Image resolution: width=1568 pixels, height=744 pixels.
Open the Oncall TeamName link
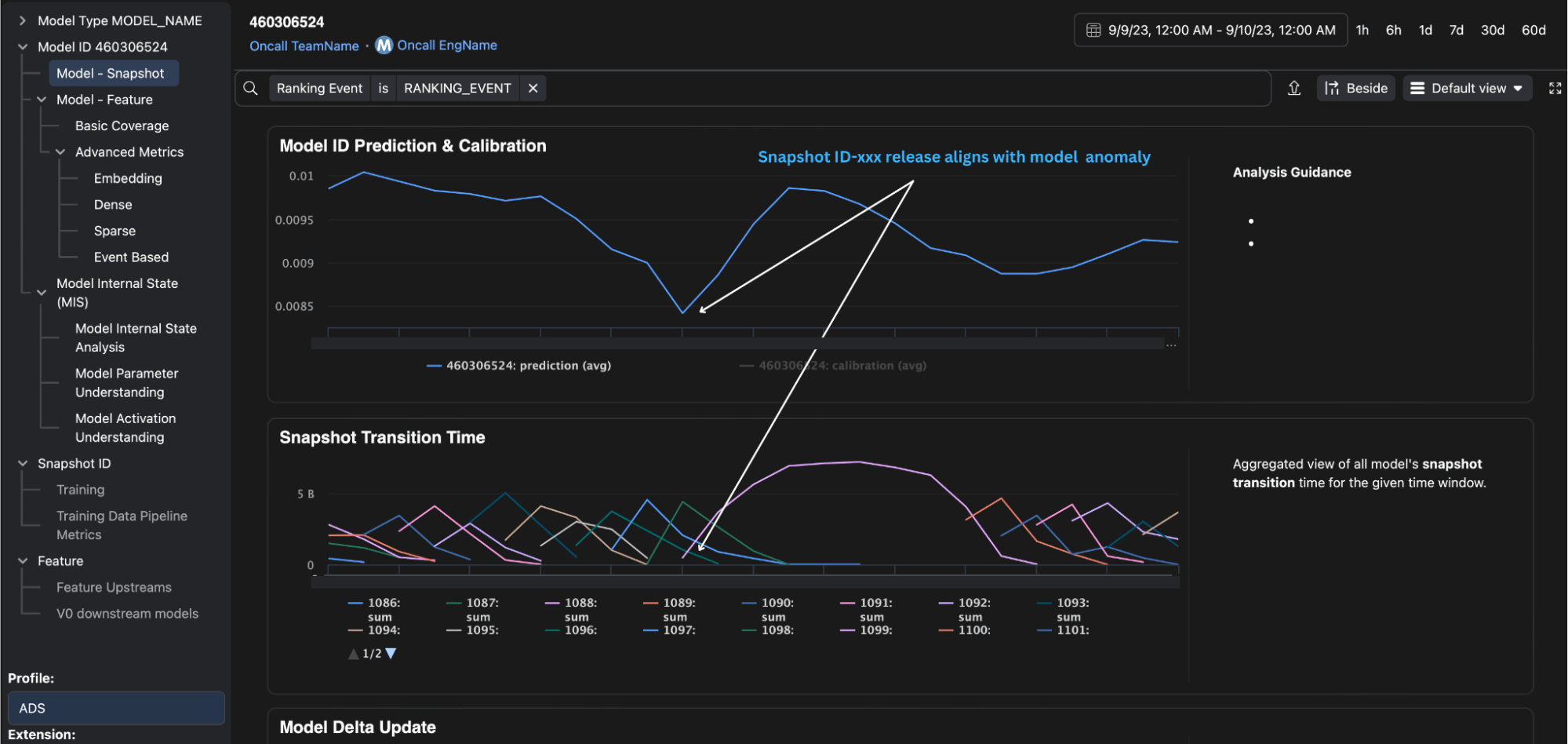point(304,46)
